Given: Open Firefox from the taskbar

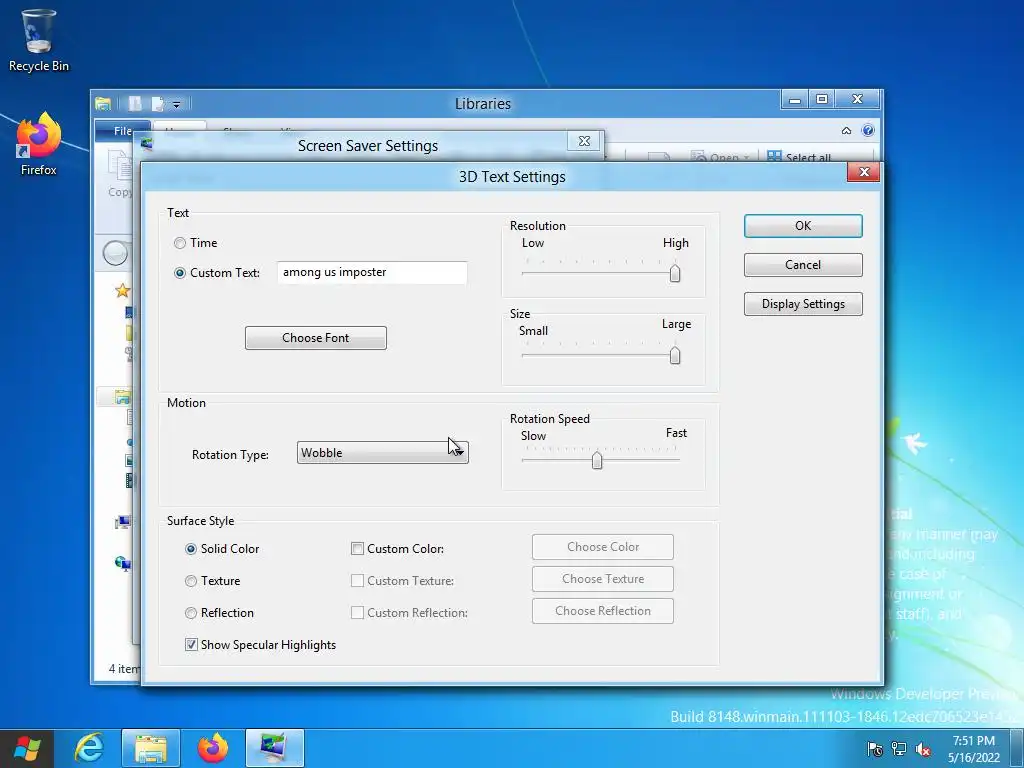Looking at the screenshot, I should 213,748.
